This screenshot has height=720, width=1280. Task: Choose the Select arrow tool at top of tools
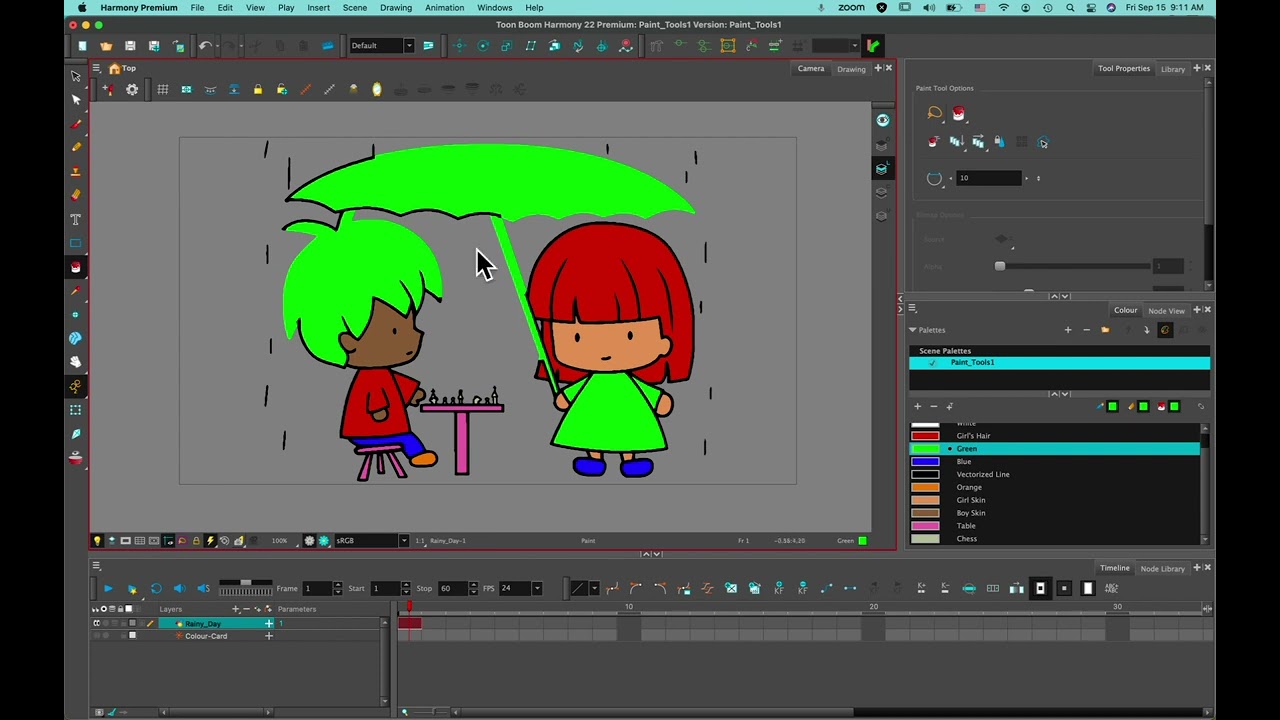tap(76, 76)
